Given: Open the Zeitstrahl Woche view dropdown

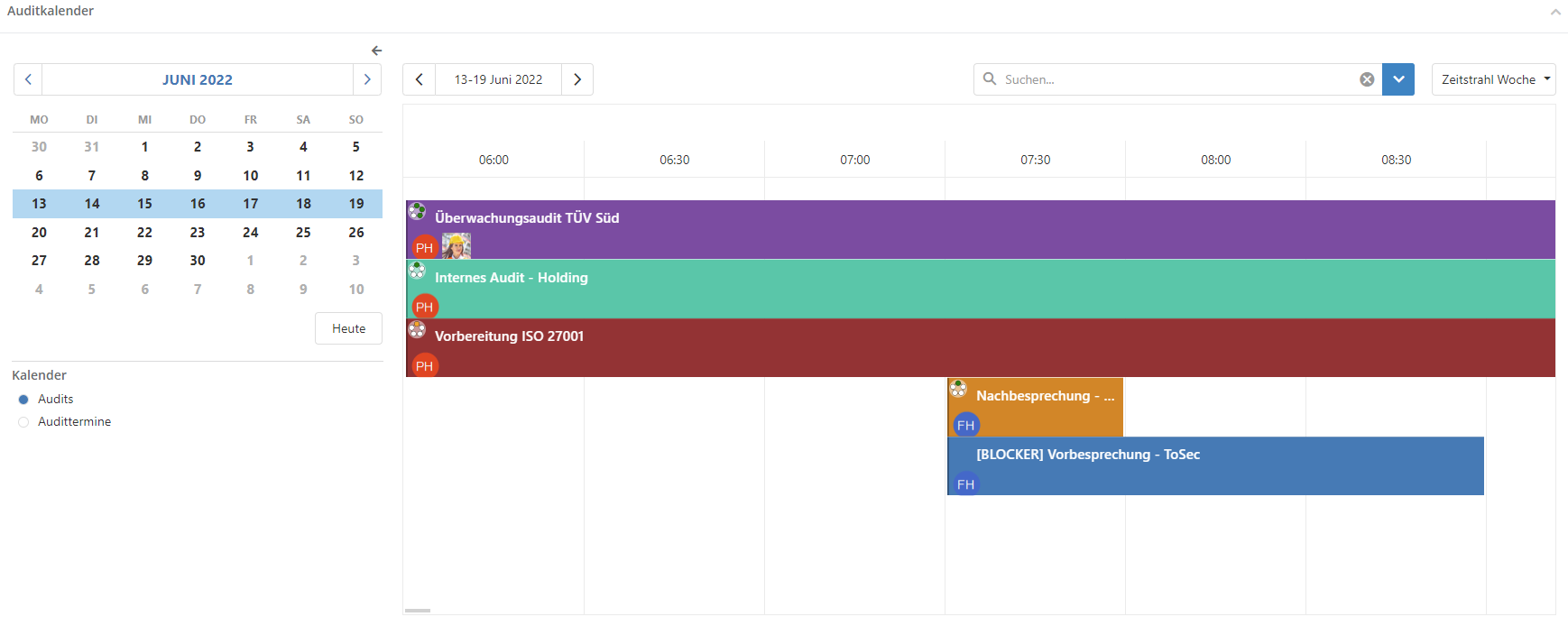Looking at the screenshot, I should coord(1493,79).
